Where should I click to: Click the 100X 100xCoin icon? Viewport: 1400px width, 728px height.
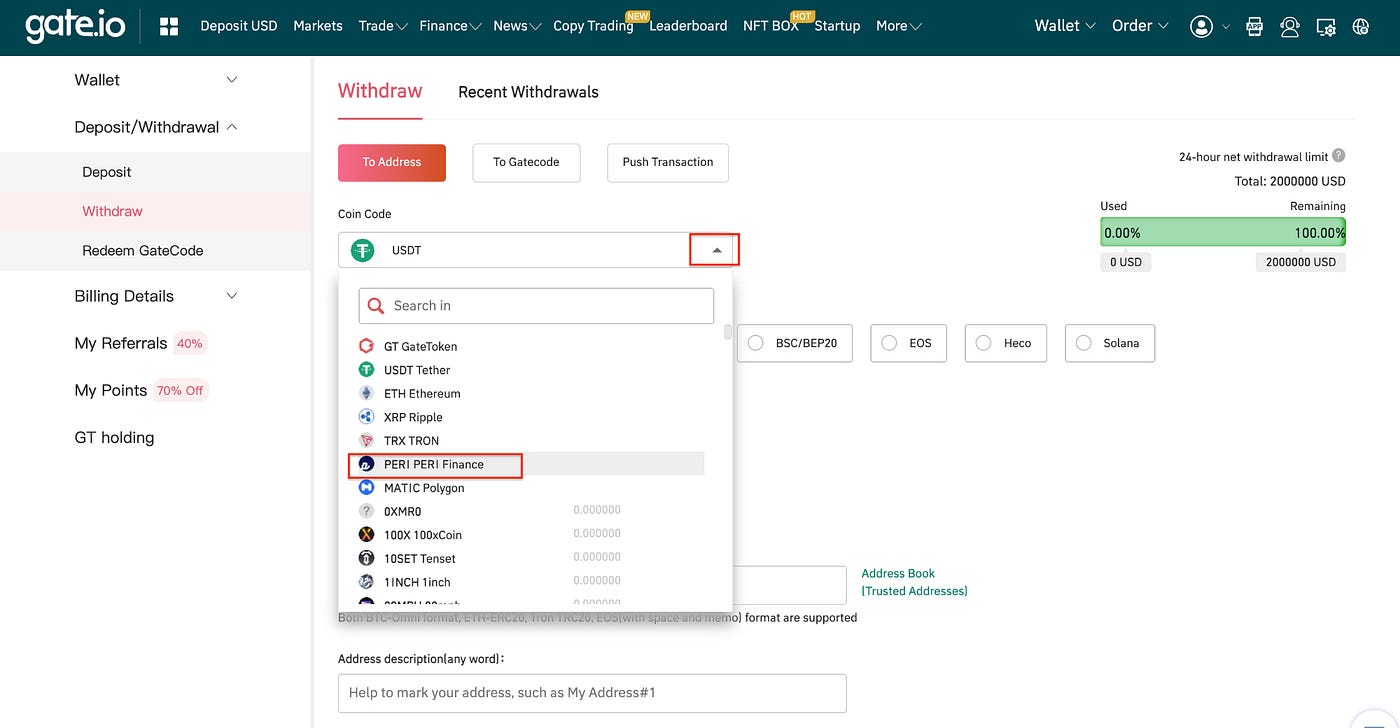[x=366, y=535]
